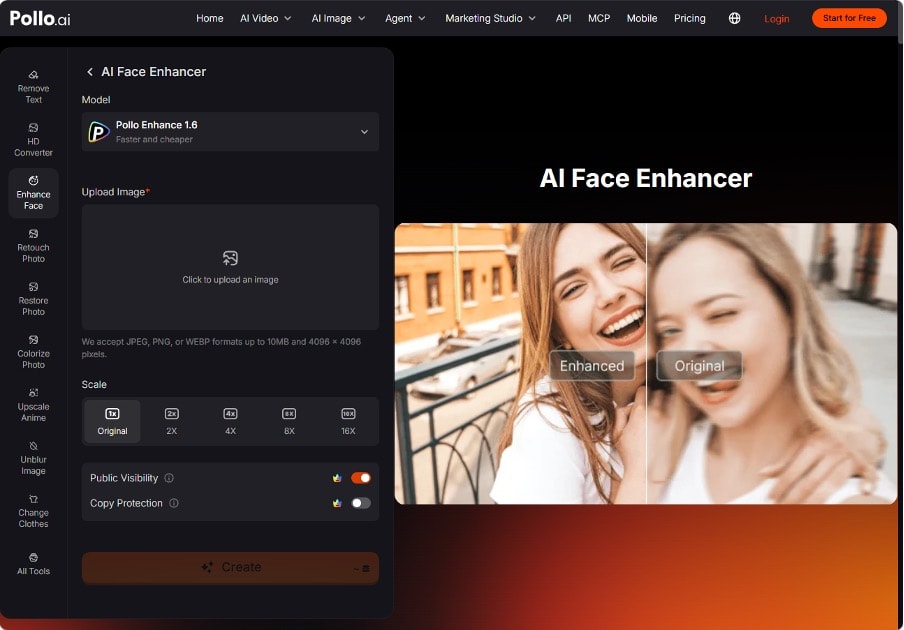This screenshot has width=904, height=630.
Task: Select the 2X scale option
Action: tap(171, 421)
